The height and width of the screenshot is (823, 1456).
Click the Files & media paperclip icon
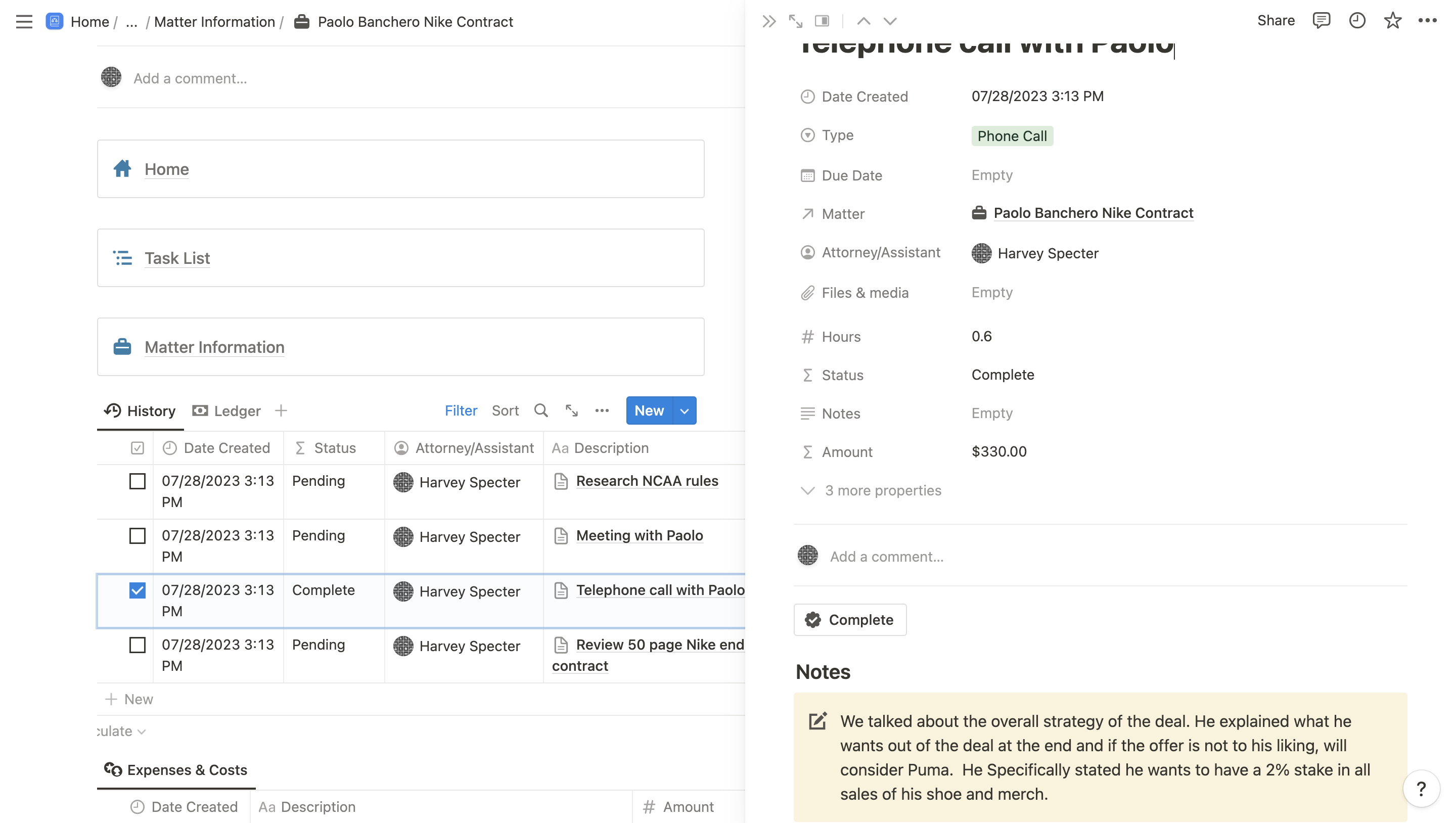pos(808,293)
